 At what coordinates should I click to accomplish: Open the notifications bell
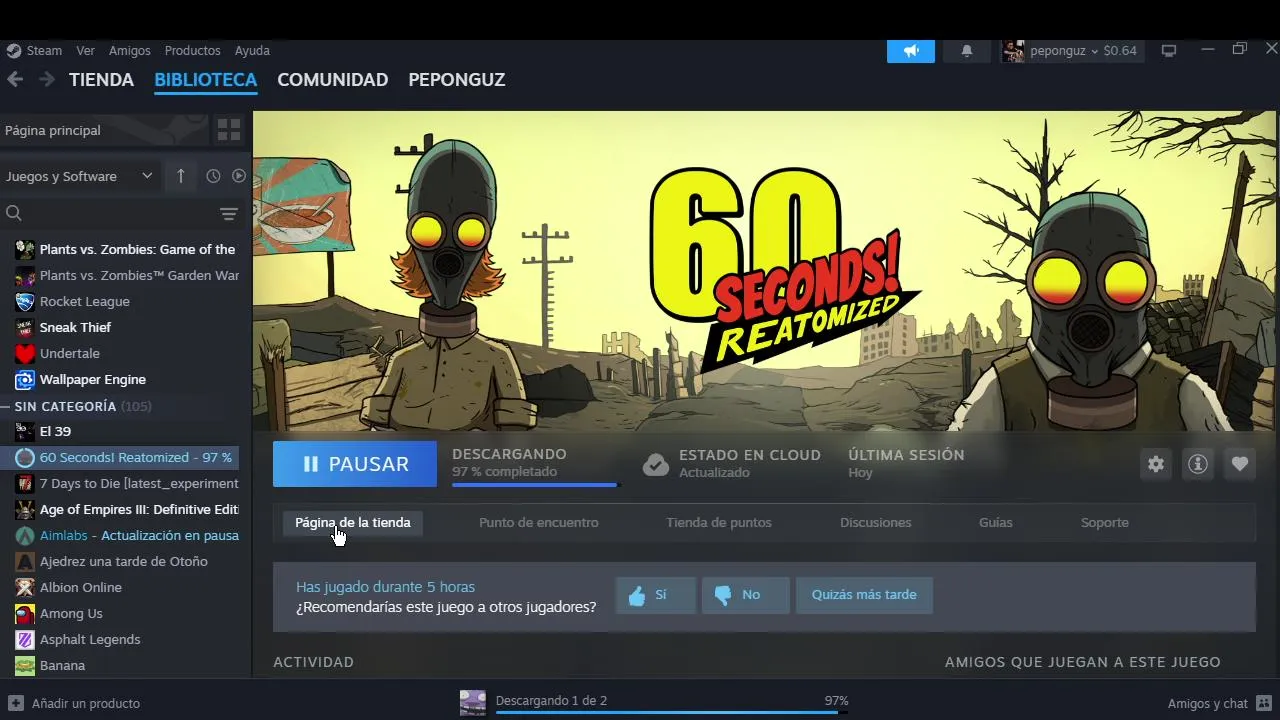tap(967, 51)
